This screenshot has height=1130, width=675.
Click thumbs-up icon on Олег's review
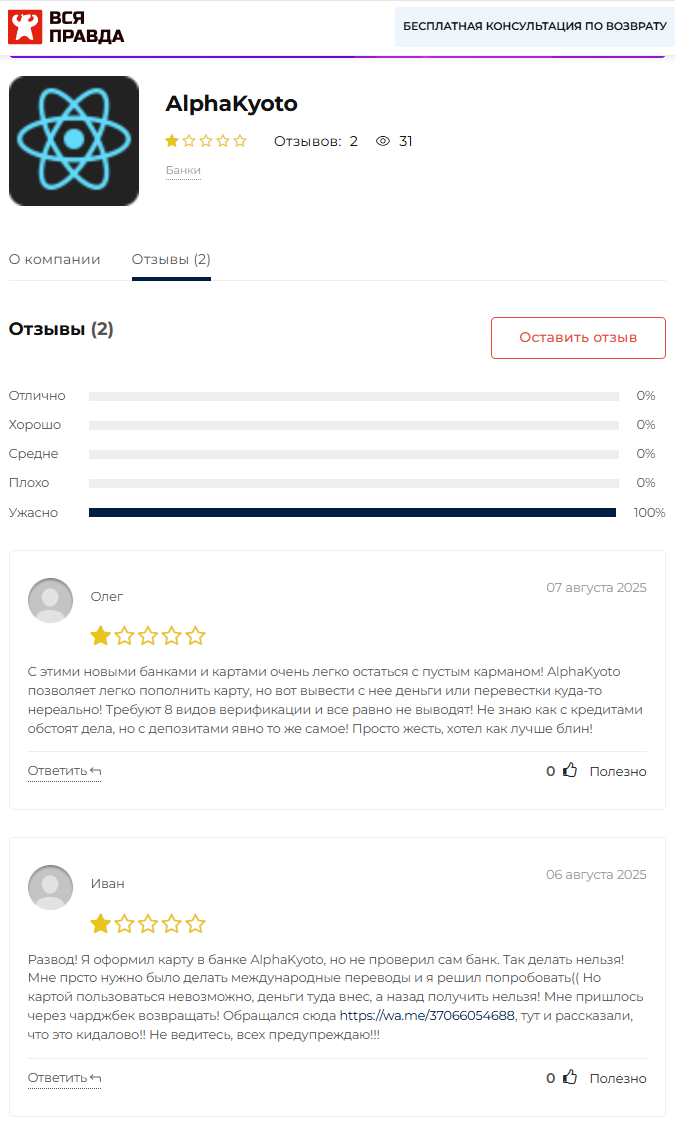pyautogui.click(x=570, y=770)
